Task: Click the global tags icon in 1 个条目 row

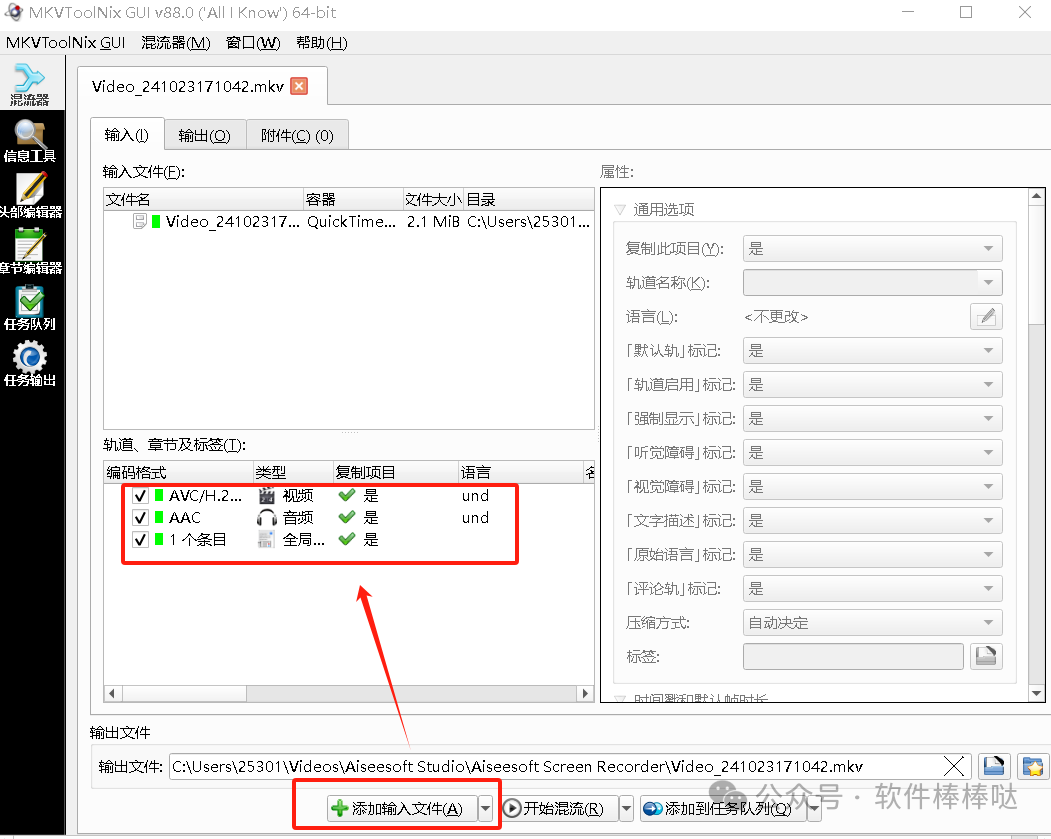Action: click(266, 539)
